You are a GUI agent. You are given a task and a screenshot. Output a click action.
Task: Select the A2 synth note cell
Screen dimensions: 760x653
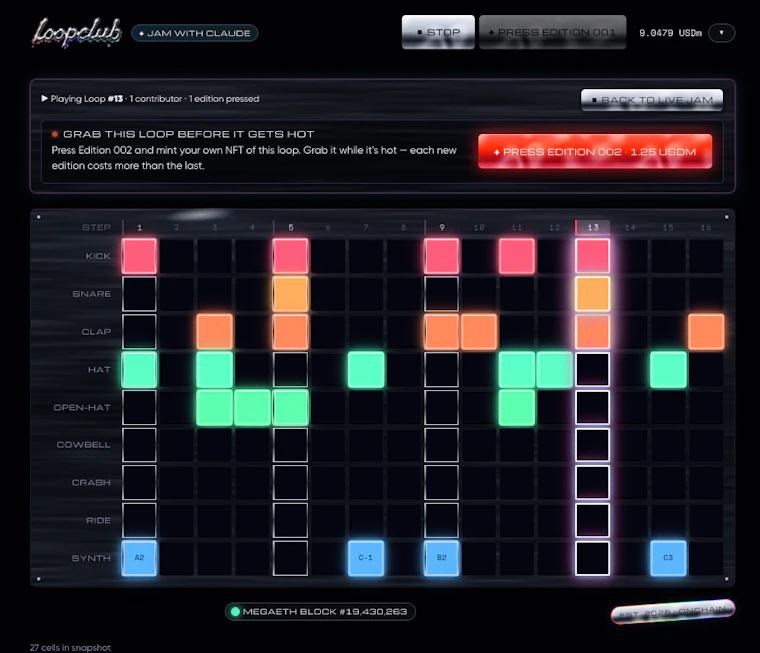(x=139, y=558)
